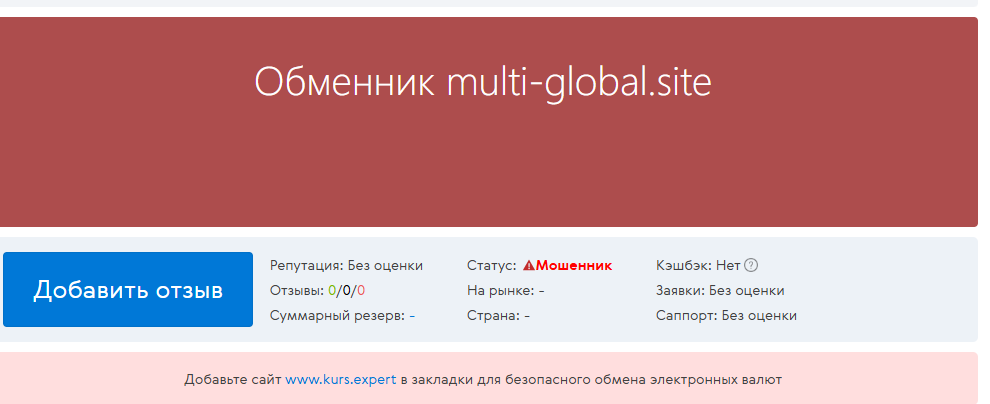This screenshot has width=990, height=404.
Task: Click the green positive reviews count
Action: (331, 291)
